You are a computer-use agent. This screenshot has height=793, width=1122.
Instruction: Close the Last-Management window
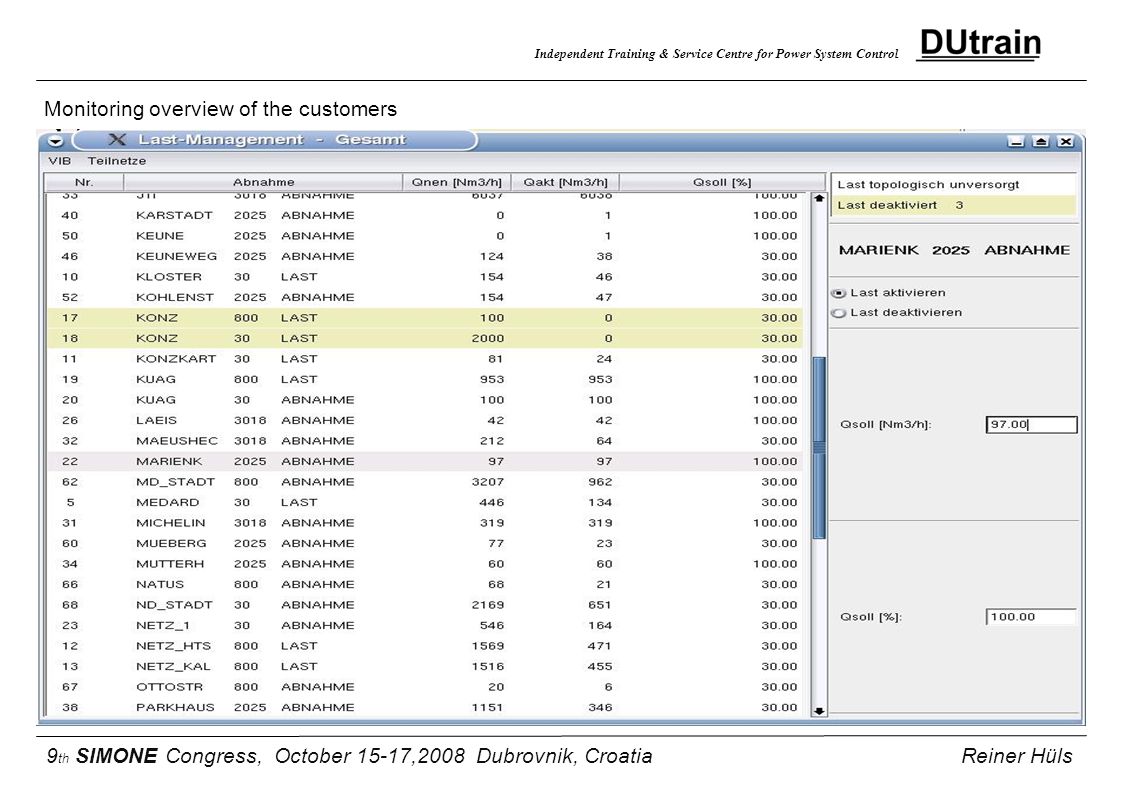pos(1065,141)
